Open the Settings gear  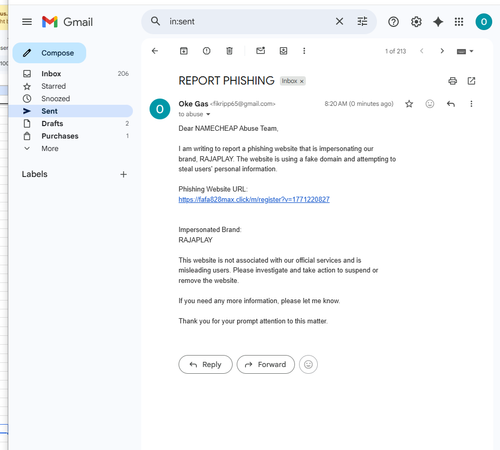tap(416, 22)
